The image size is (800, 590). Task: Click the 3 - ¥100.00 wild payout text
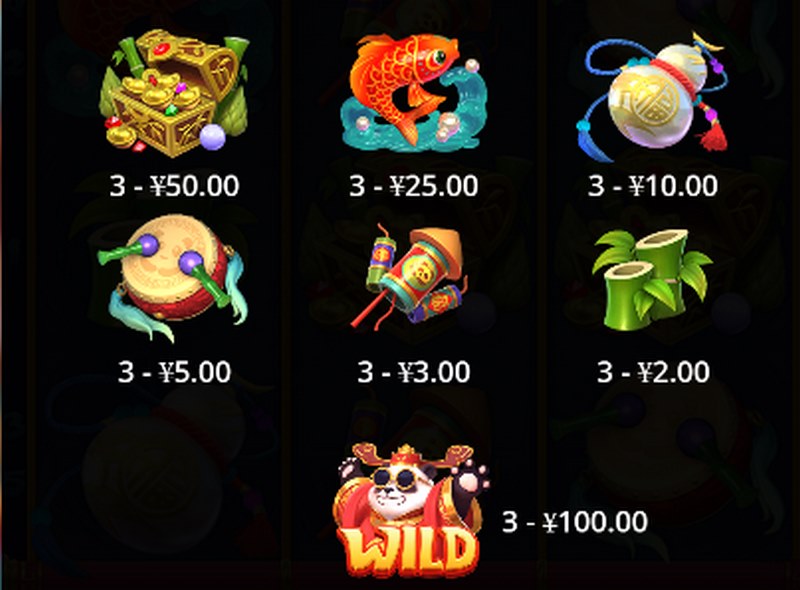click(575, 522)
